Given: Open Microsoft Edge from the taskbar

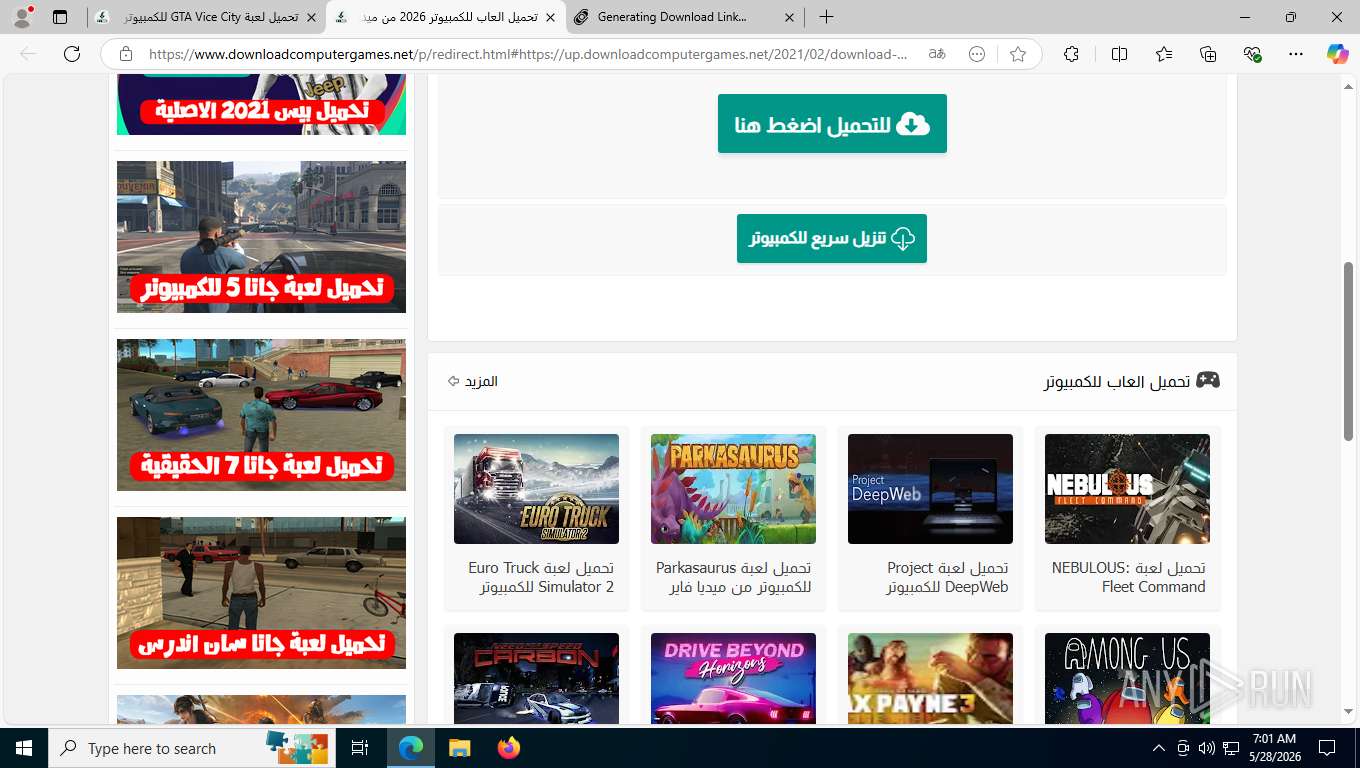Looking at the screenshot, I should click(x=411, y=748).
